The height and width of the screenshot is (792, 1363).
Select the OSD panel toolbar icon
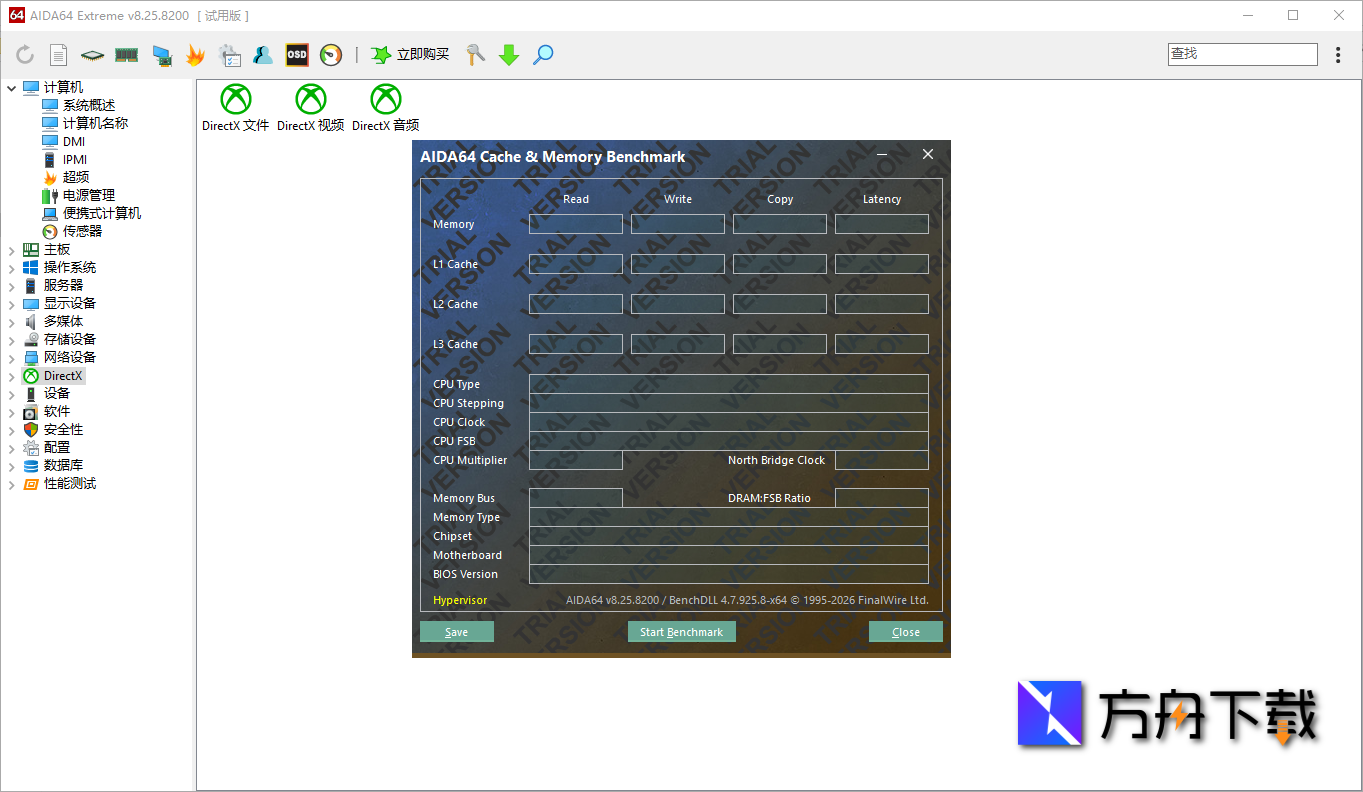pos(295,55)
